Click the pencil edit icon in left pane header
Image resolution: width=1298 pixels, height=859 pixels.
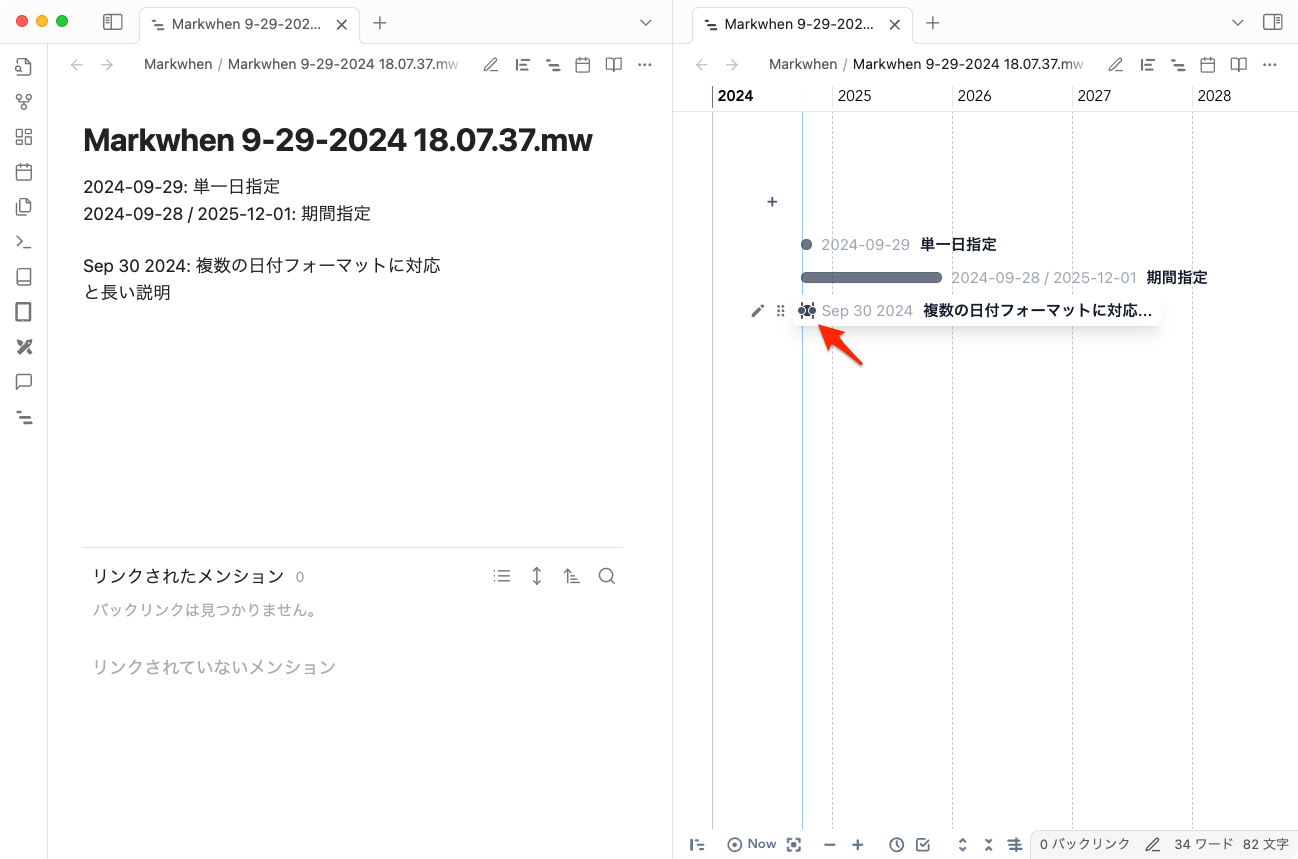click(491, 64)
